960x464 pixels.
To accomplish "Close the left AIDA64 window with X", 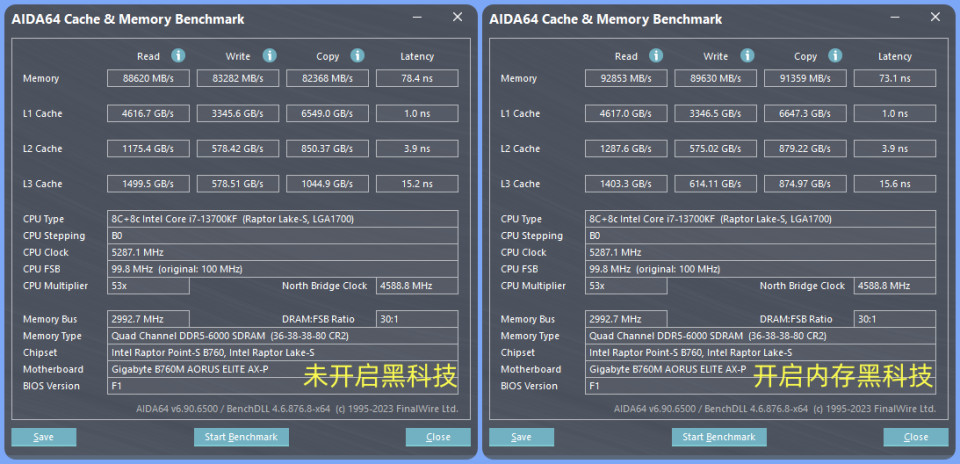I will pyautogui.click(x=457, y=17).
